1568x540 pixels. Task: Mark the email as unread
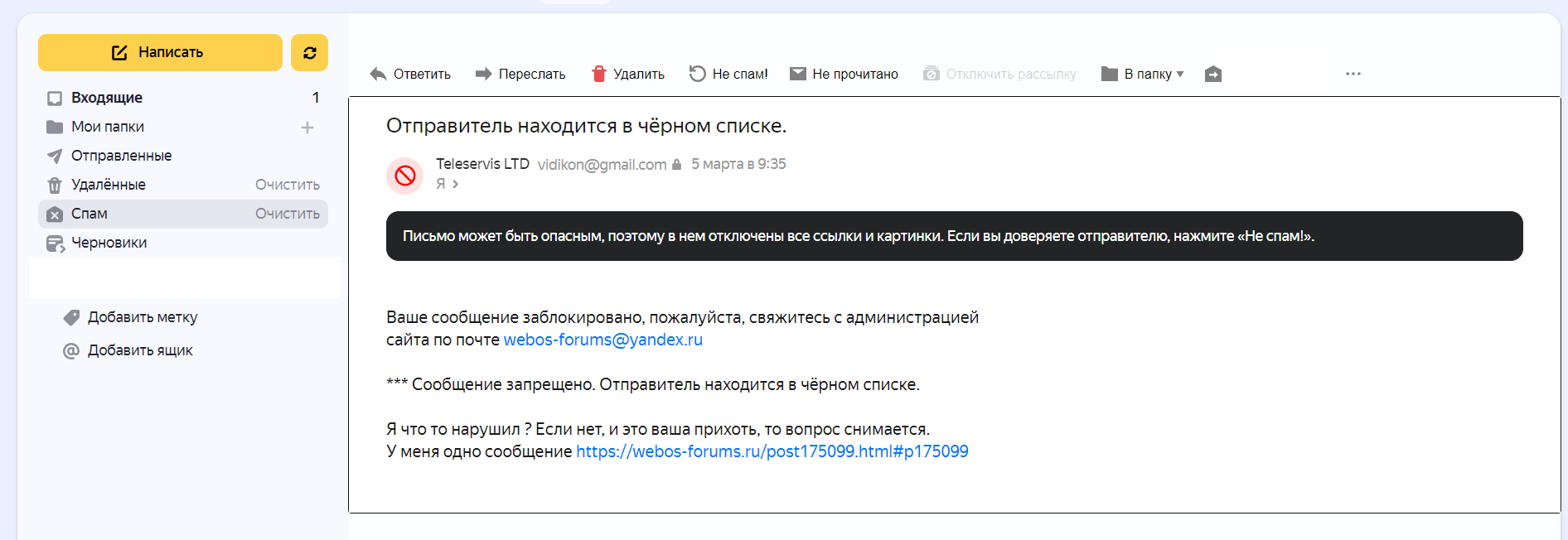click(844, 74)
